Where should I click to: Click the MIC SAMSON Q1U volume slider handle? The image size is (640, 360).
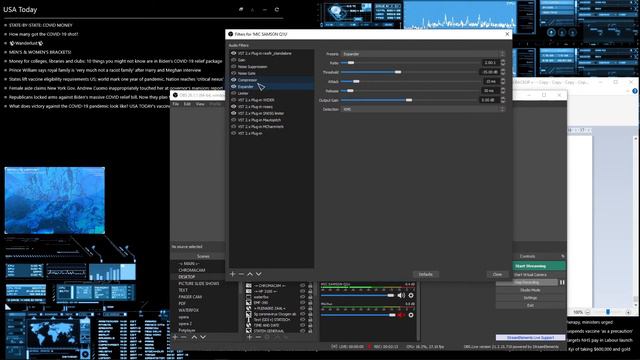[x=391, y=295]
